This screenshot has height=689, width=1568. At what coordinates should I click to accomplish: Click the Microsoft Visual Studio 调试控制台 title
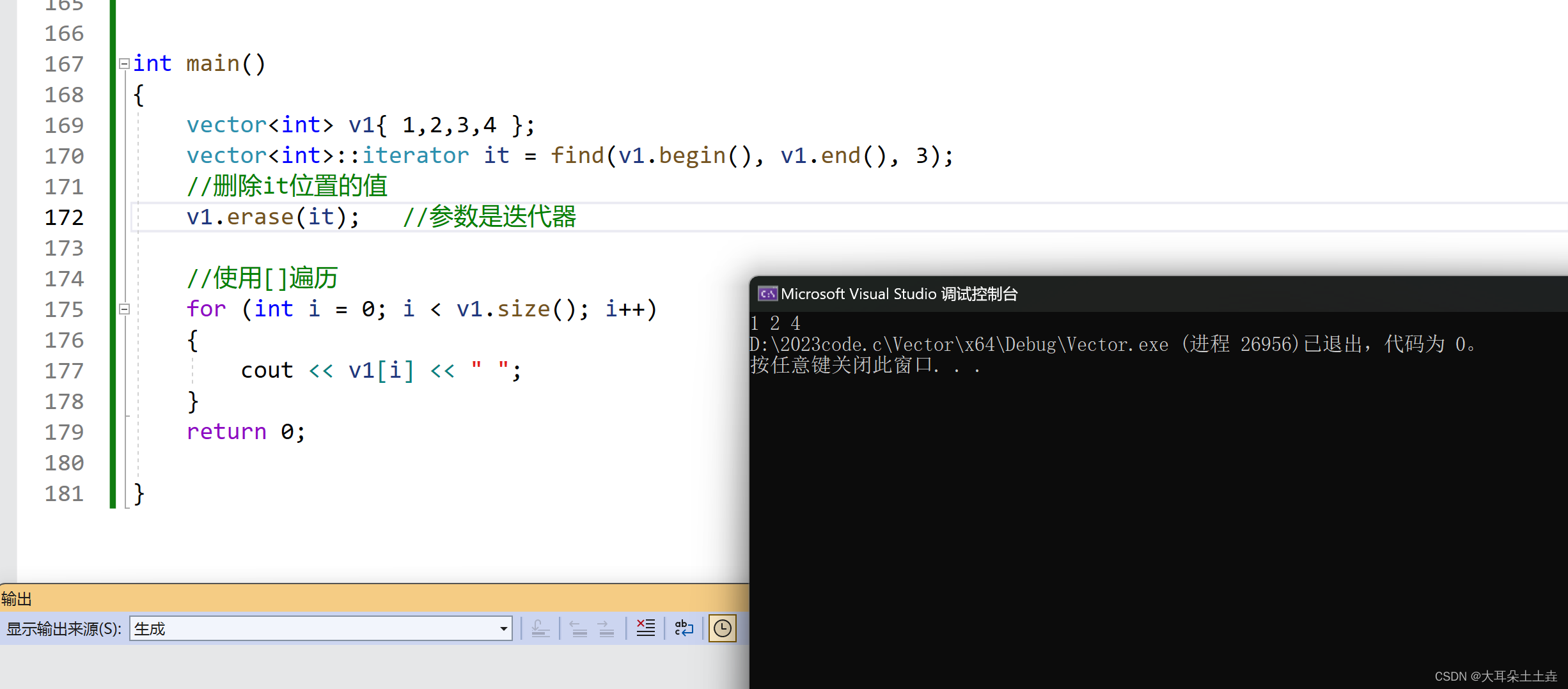pos(899,293)
